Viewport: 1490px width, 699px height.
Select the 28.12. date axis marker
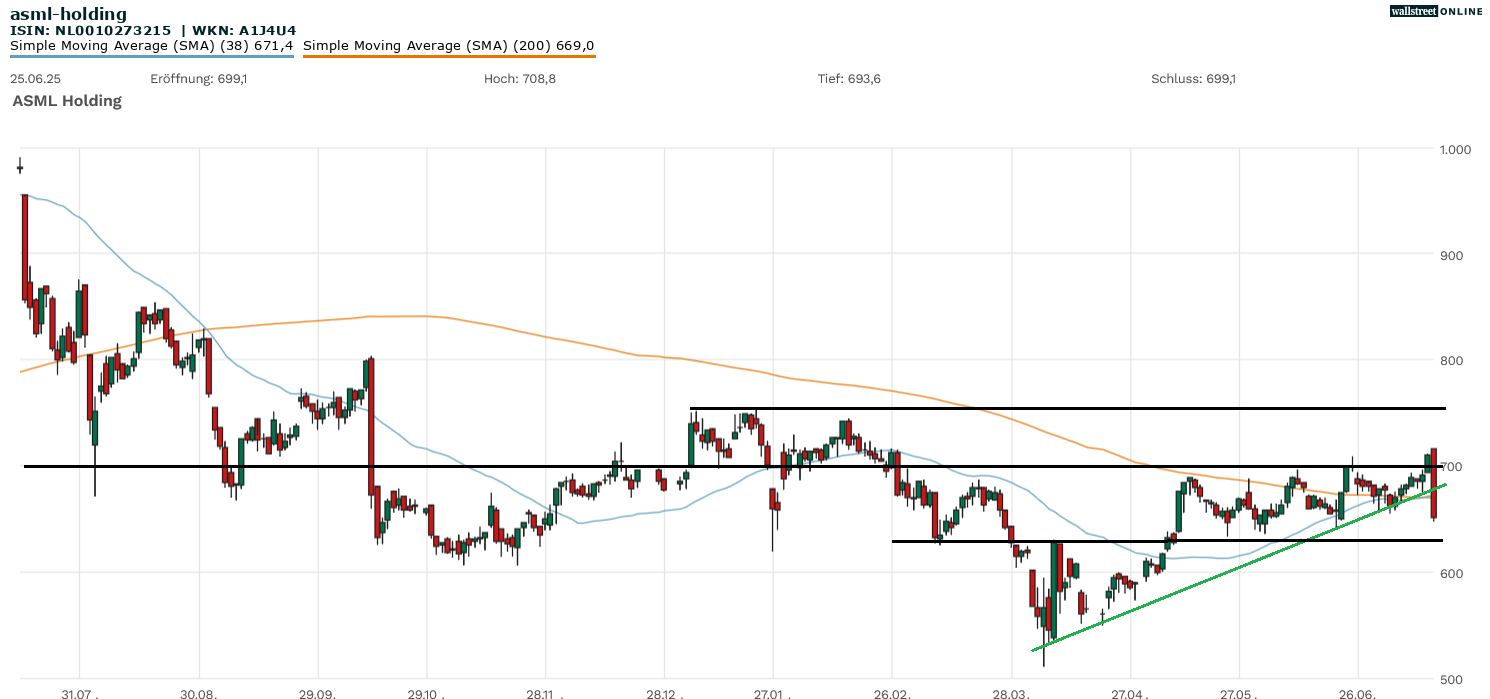[664, 692]
